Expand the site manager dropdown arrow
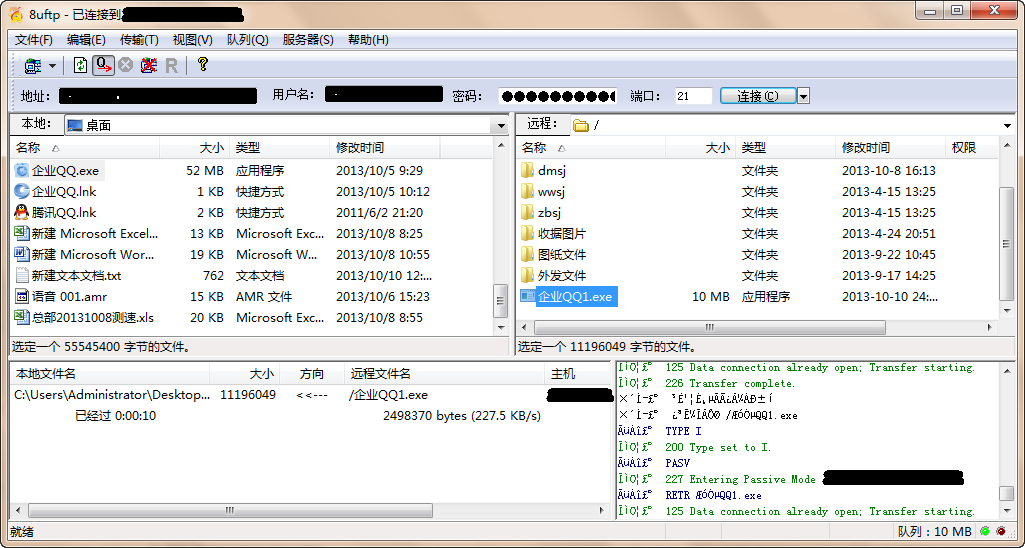 tap(53, 66)
